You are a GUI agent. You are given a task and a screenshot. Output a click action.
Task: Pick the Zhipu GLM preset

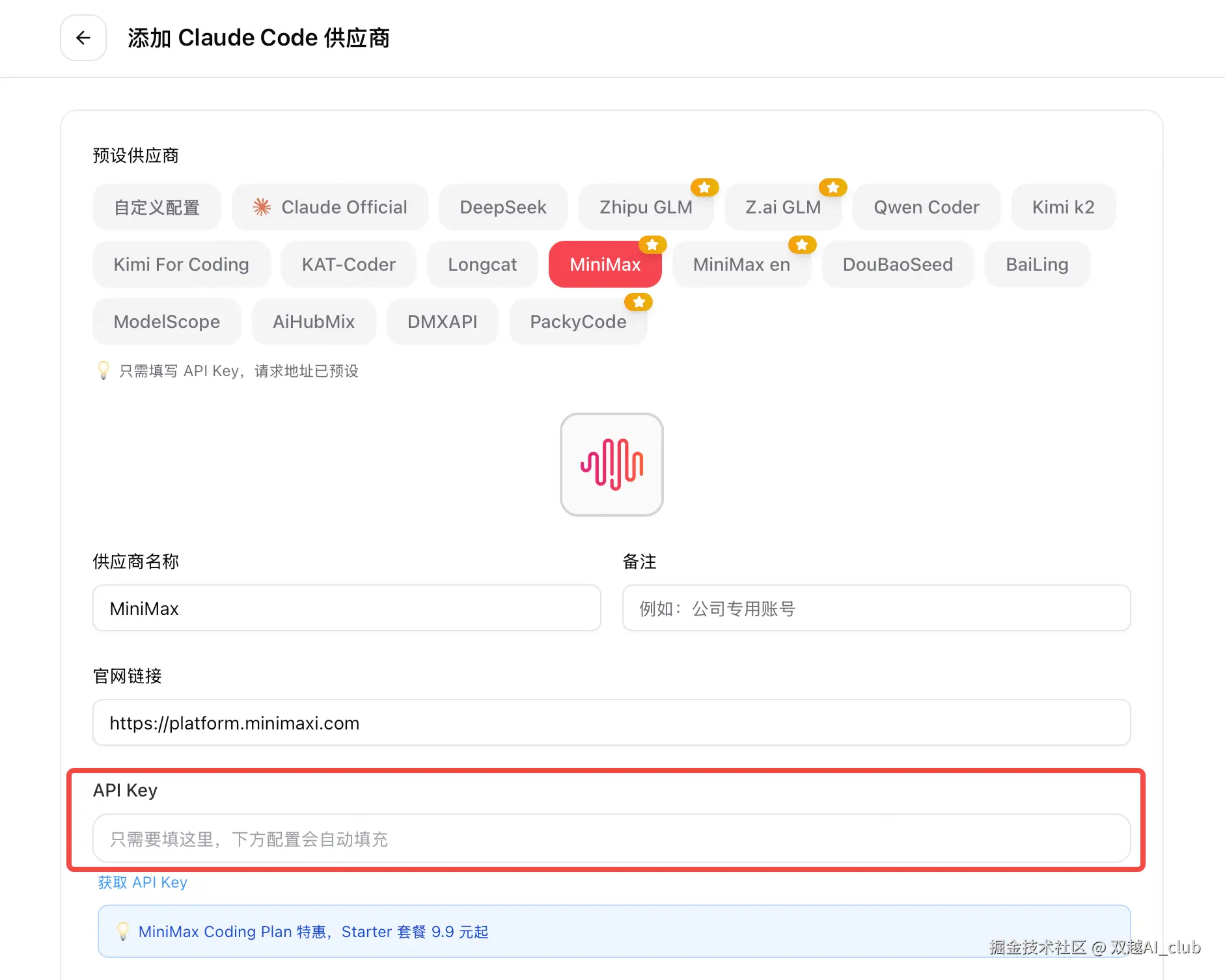[x=646, y=207]
